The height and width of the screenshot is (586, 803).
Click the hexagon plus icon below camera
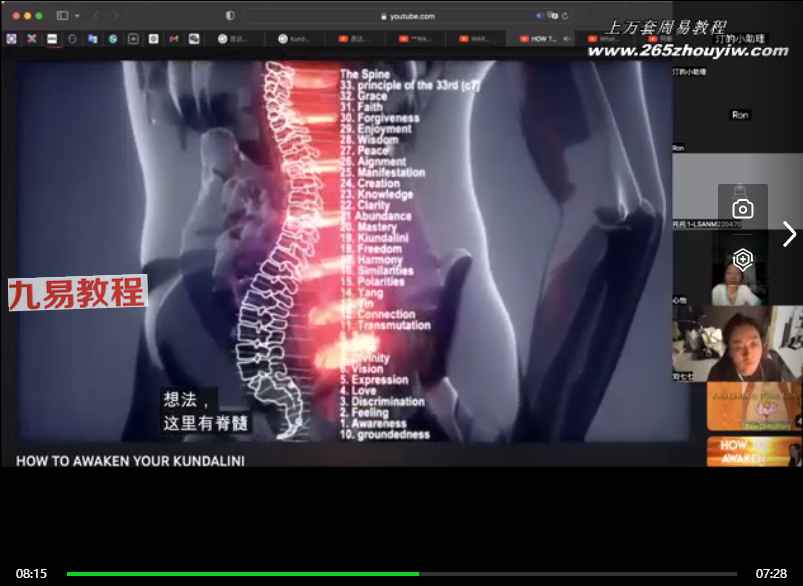(742, 260)
